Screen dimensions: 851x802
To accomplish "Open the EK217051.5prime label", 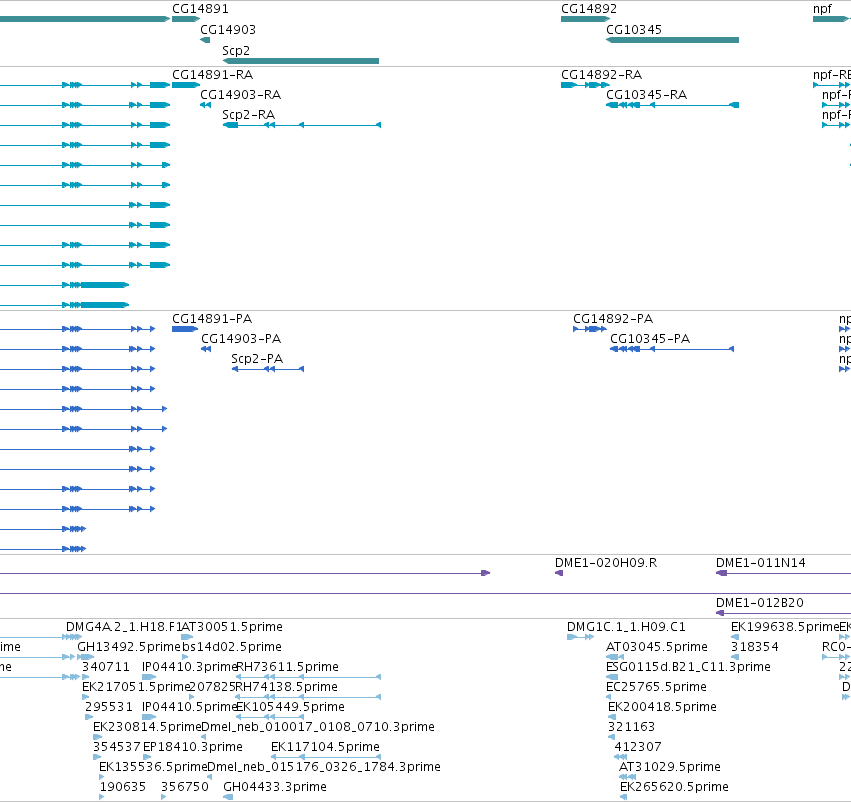I will pyautogui.click(x=136, y=686).
